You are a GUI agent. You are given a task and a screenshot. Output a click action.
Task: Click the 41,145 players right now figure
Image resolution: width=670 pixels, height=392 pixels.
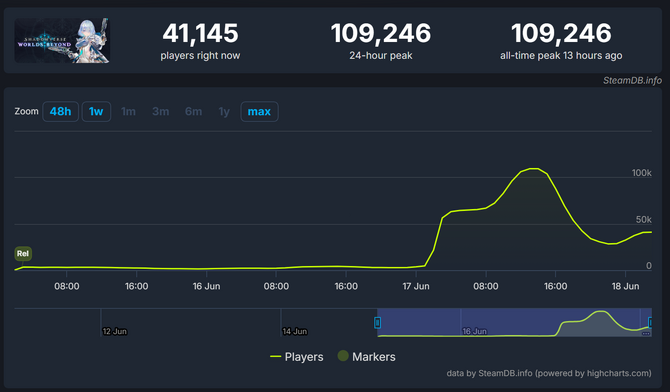pyautogui.click(x=200, y=33)
